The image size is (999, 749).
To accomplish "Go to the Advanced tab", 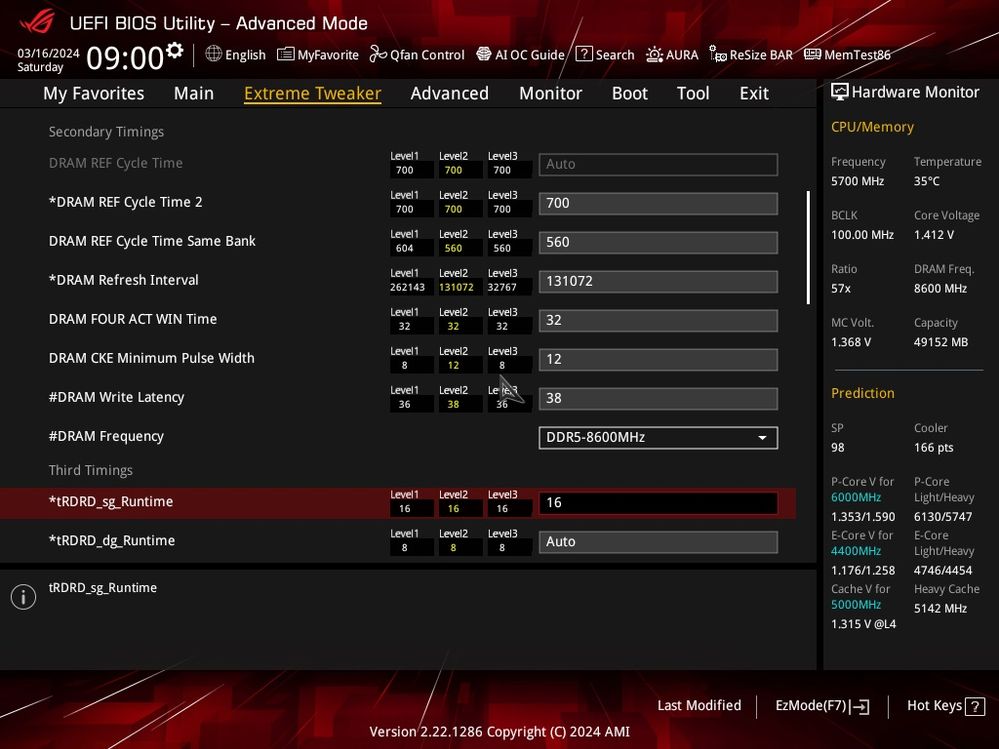I will click(x=449, y=93).
